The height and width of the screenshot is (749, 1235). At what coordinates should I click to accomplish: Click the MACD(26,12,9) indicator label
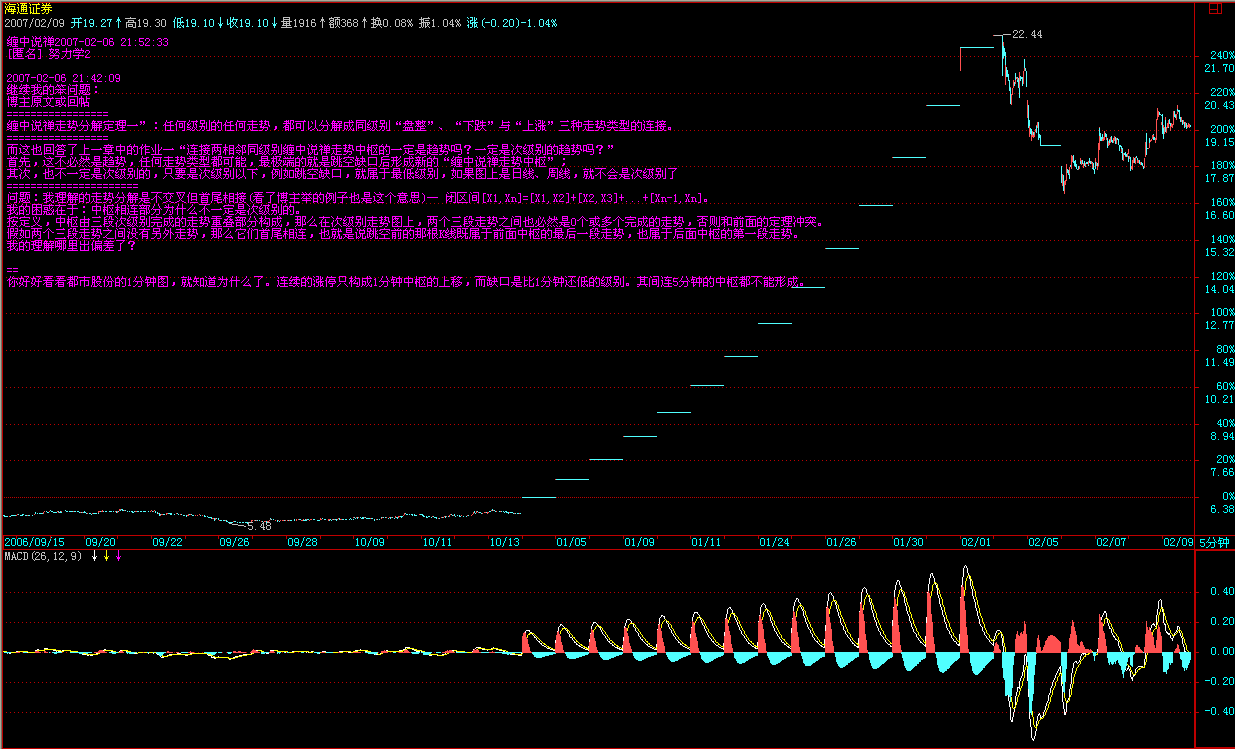tap(45, 556)
